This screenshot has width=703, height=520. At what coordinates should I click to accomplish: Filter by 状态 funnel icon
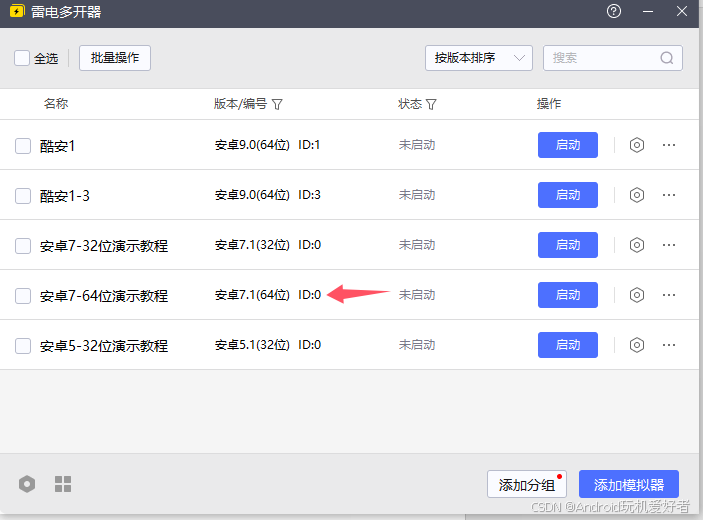pos(431,104)
